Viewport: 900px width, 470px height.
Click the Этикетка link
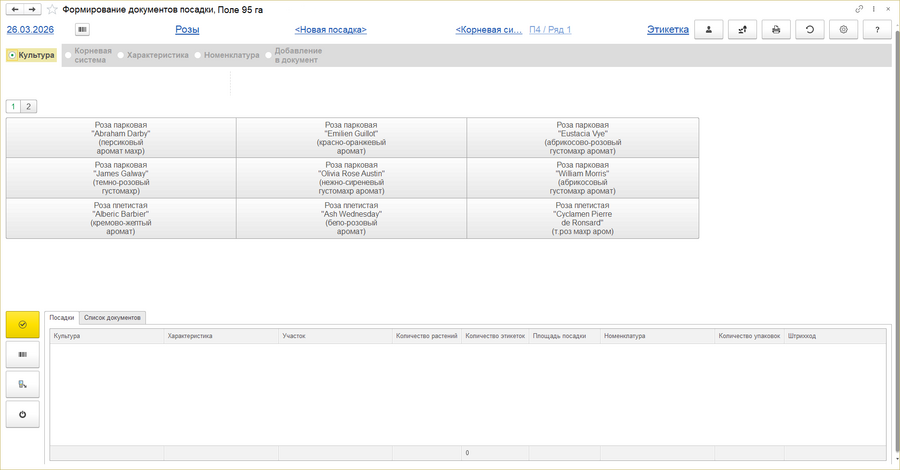coord(668,30)
